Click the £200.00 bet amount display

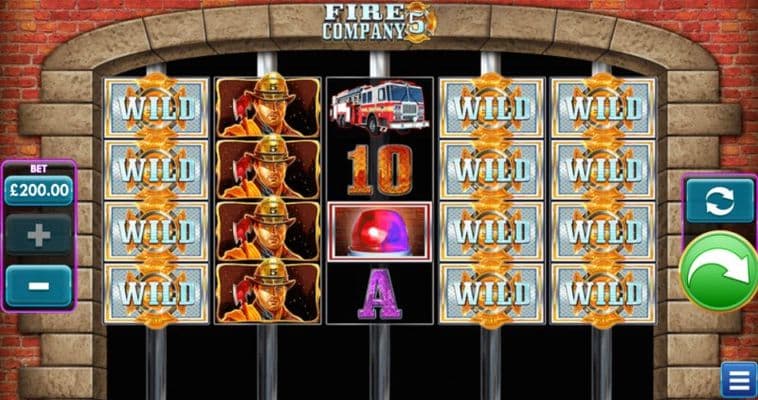(x=39, y=190)
